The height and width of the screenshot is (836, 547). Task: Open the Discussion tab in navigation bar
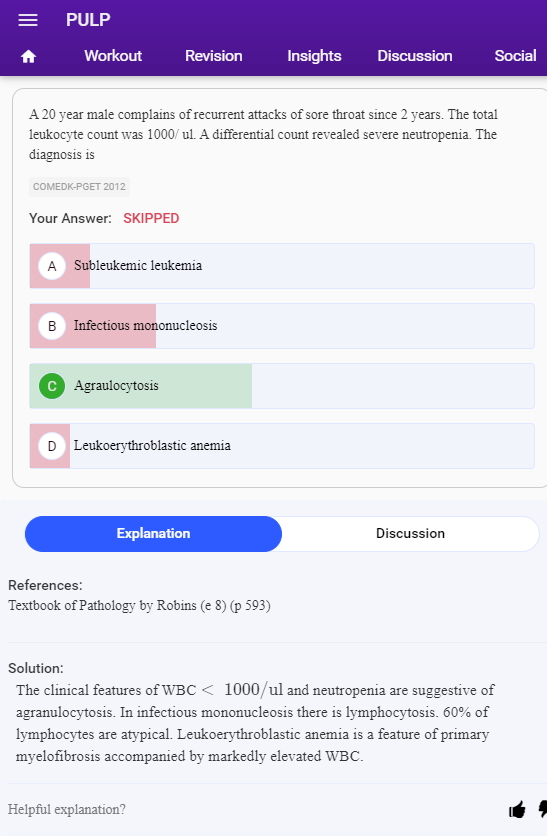point(415,56)
